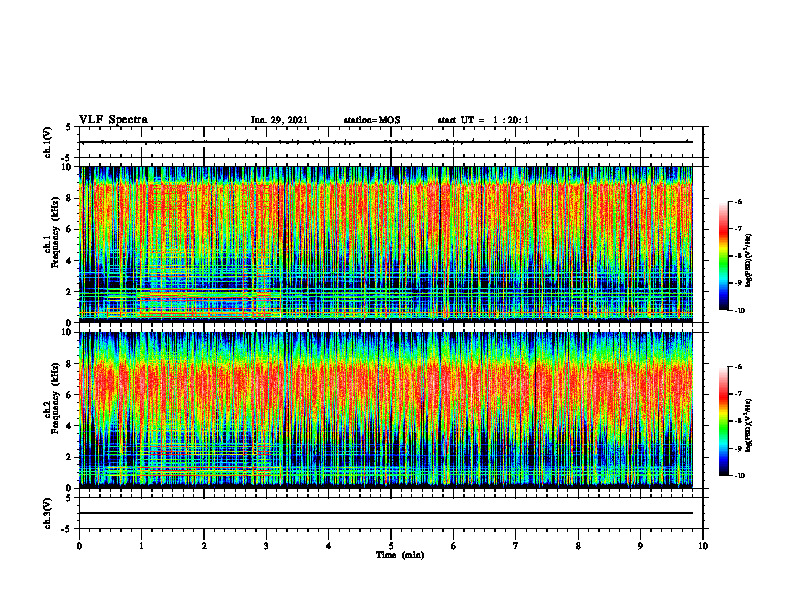Click the ch.2 color bar "log(PSD)" label
Viewport: 792px width, 612px height.
click(748, 426)
